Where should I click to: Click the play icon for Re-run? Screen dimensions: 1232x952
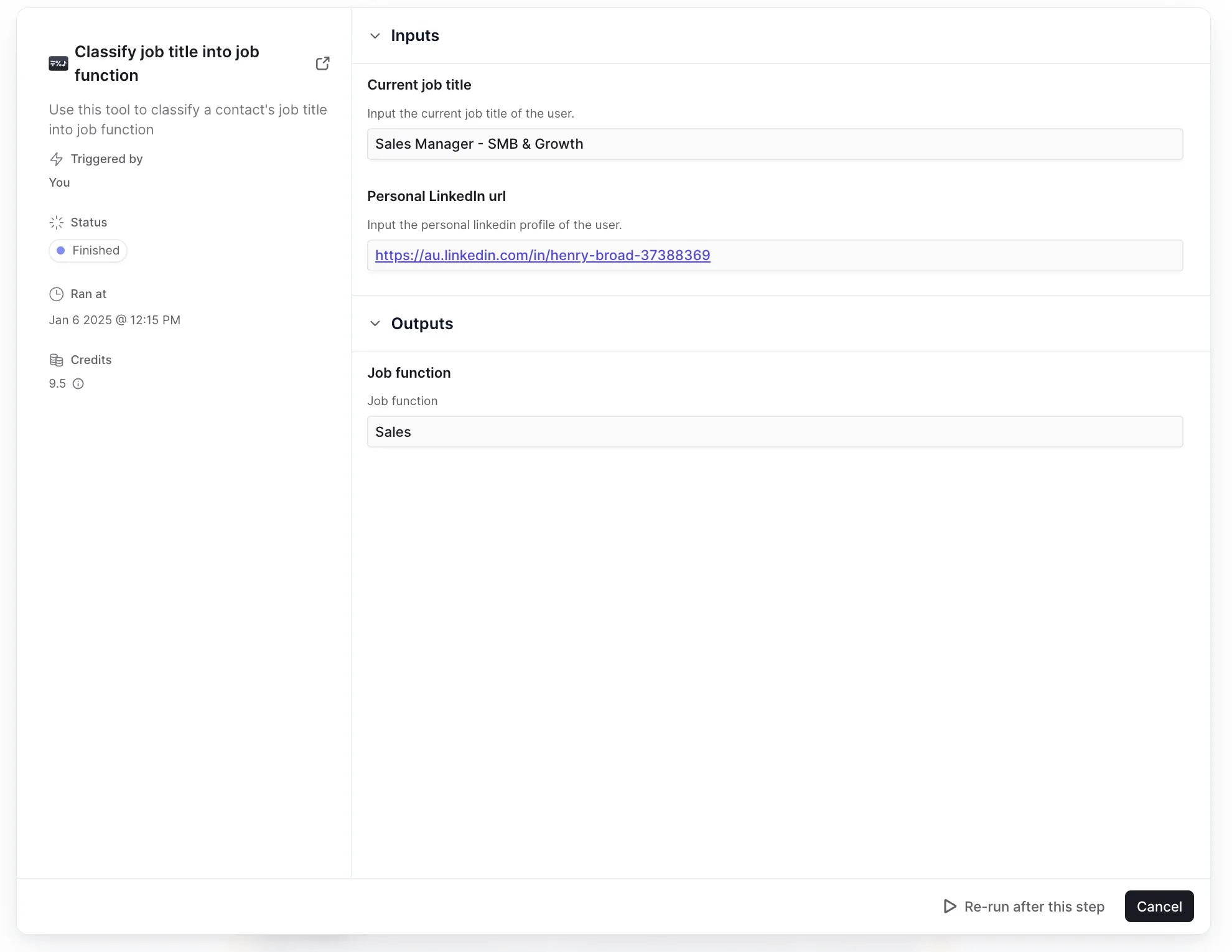point(950,907)
